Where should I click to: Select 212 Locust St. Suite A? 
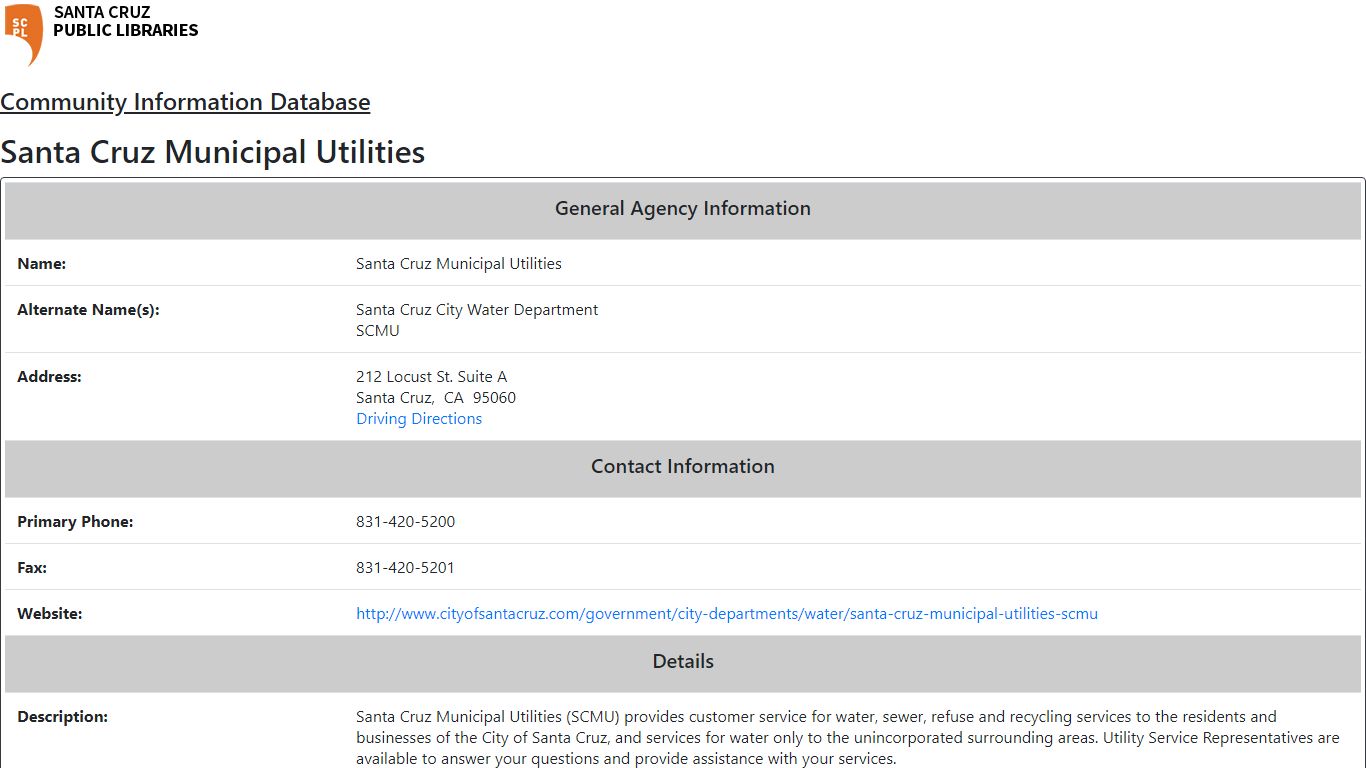(432, 377)
